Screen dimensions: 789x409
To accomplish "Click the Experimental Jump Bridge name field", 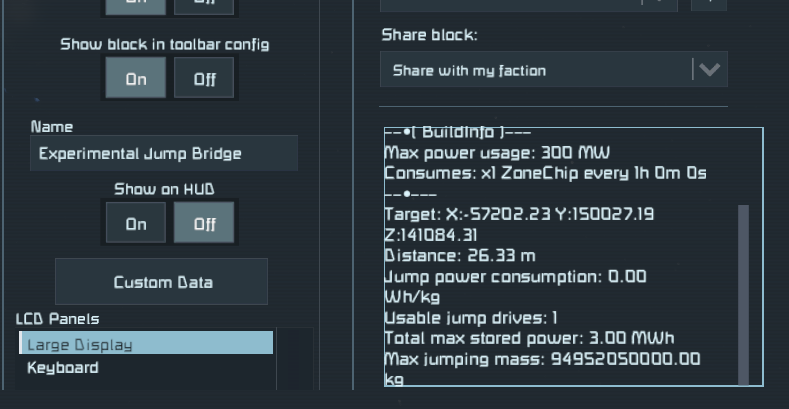I will point(164,153).
